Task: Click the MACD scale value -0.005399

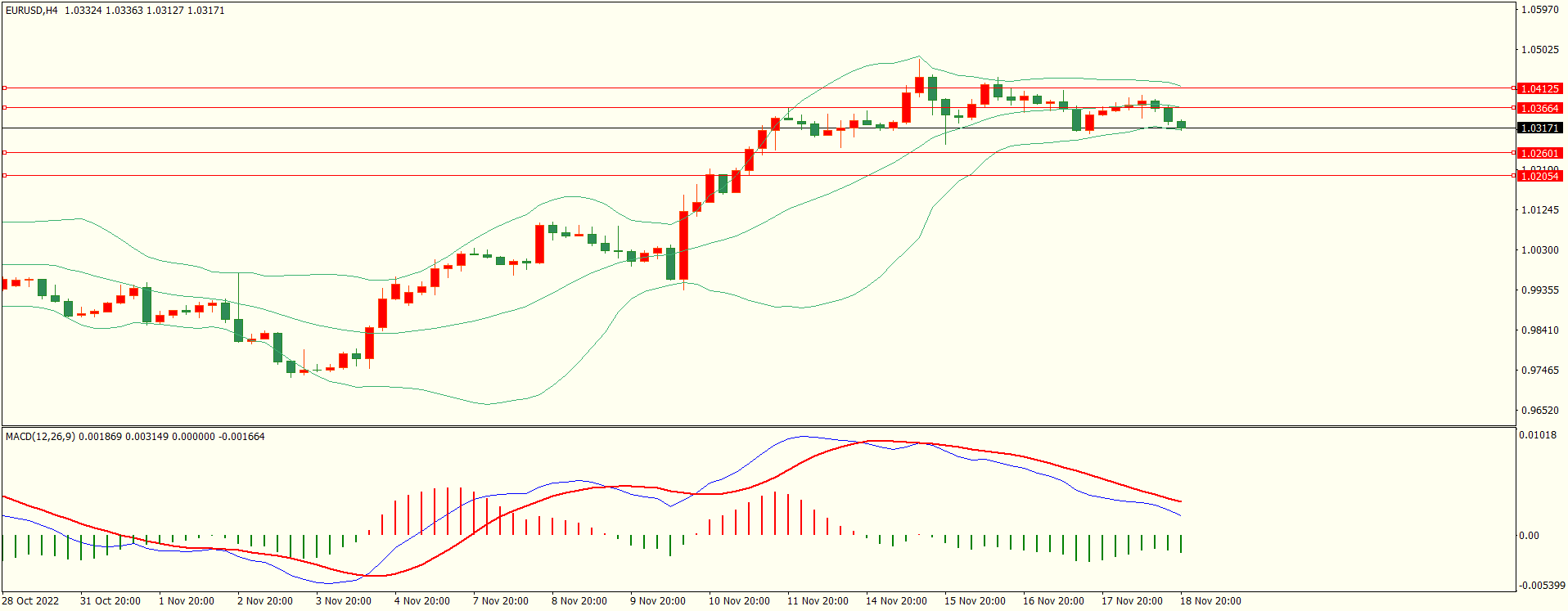Action: pos(1542,586)
